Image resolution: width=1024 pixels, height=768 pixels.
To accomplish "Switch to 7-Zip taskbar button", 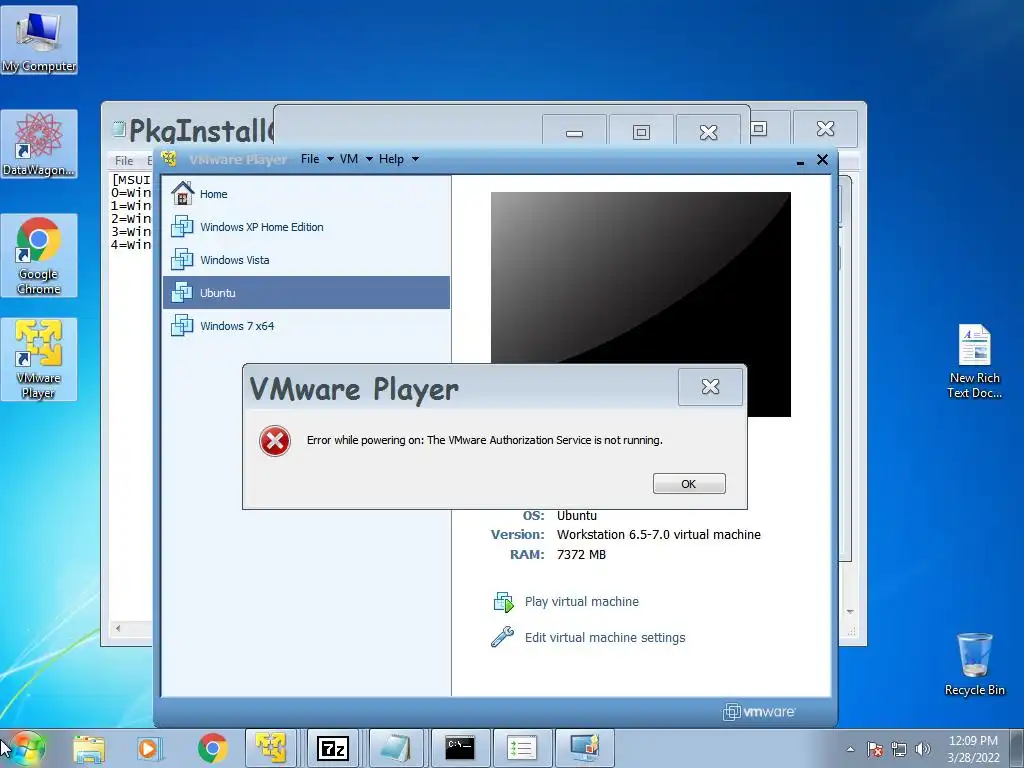I will (332, 748).
